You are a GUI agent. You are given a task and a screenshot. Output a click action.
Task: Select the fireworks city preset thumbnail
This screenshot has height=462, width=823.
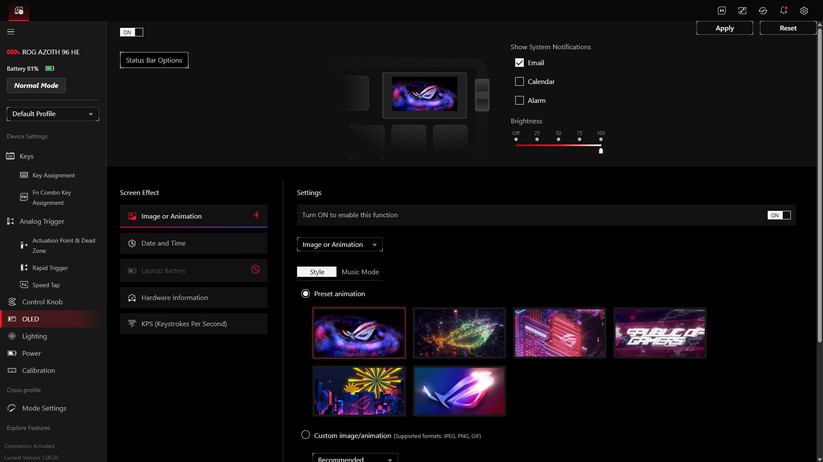359,391
